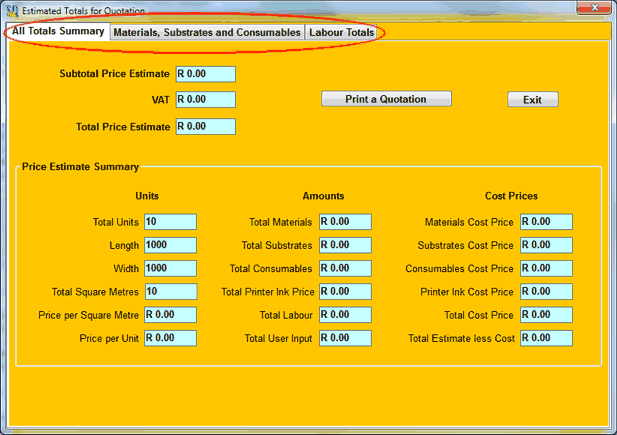Image resolution: width=617 pixels, height=435 pixels.
Task: Switch to All Totals Summary tab
Action: tap(58, 32)
